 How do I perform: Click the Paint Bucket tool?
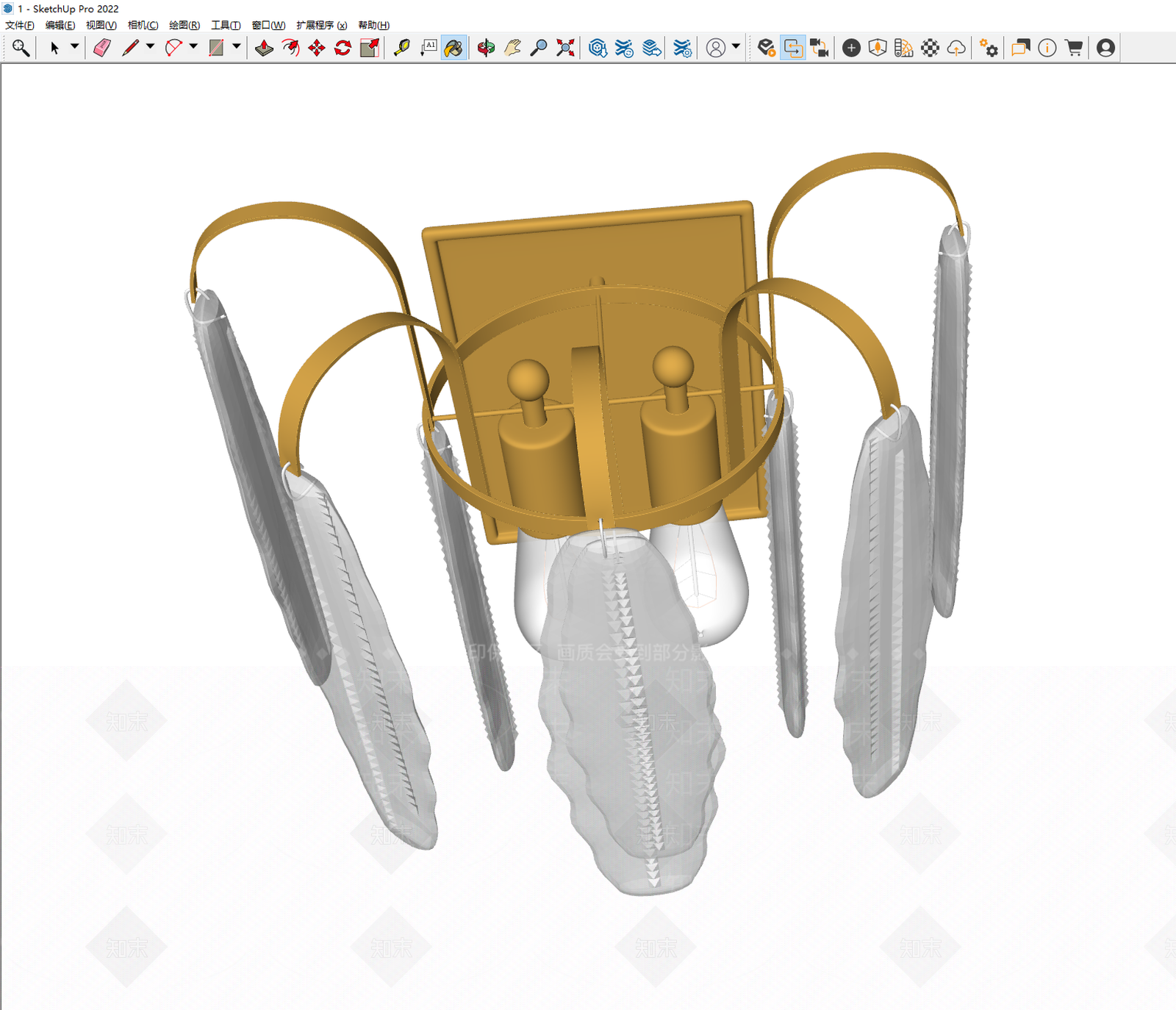[x=454, y=48]
